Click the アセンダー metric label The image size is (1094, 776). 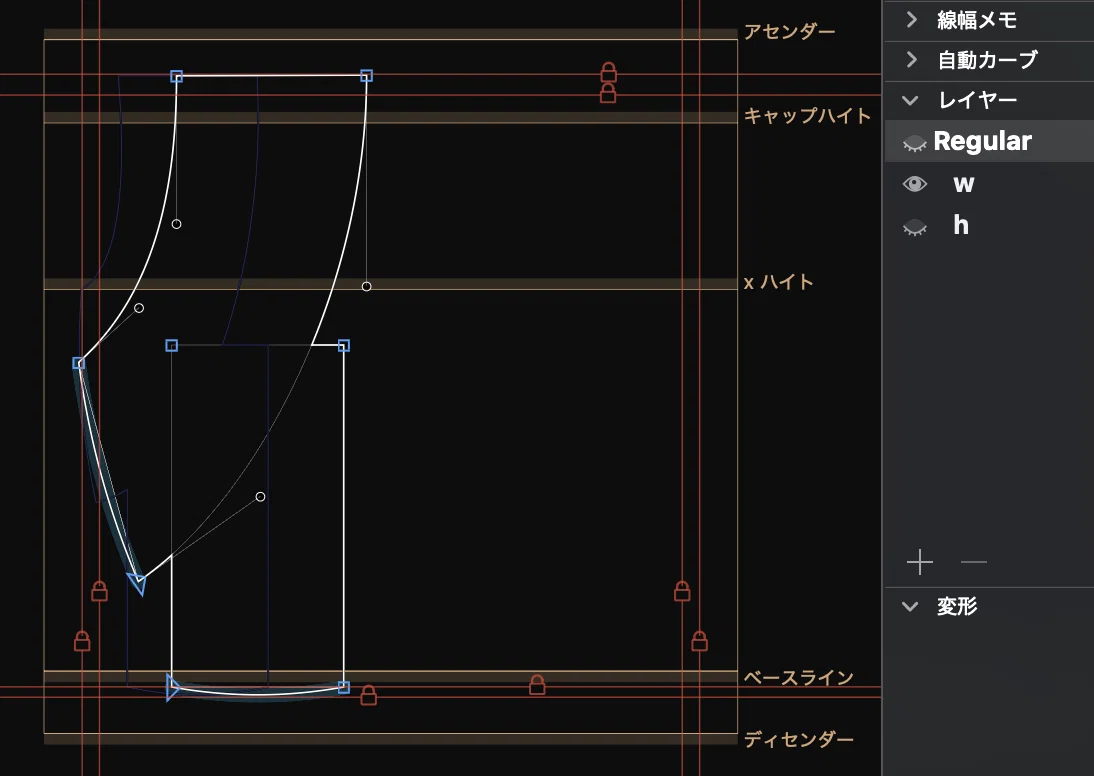pyautogui.click(x=789, y=32)
